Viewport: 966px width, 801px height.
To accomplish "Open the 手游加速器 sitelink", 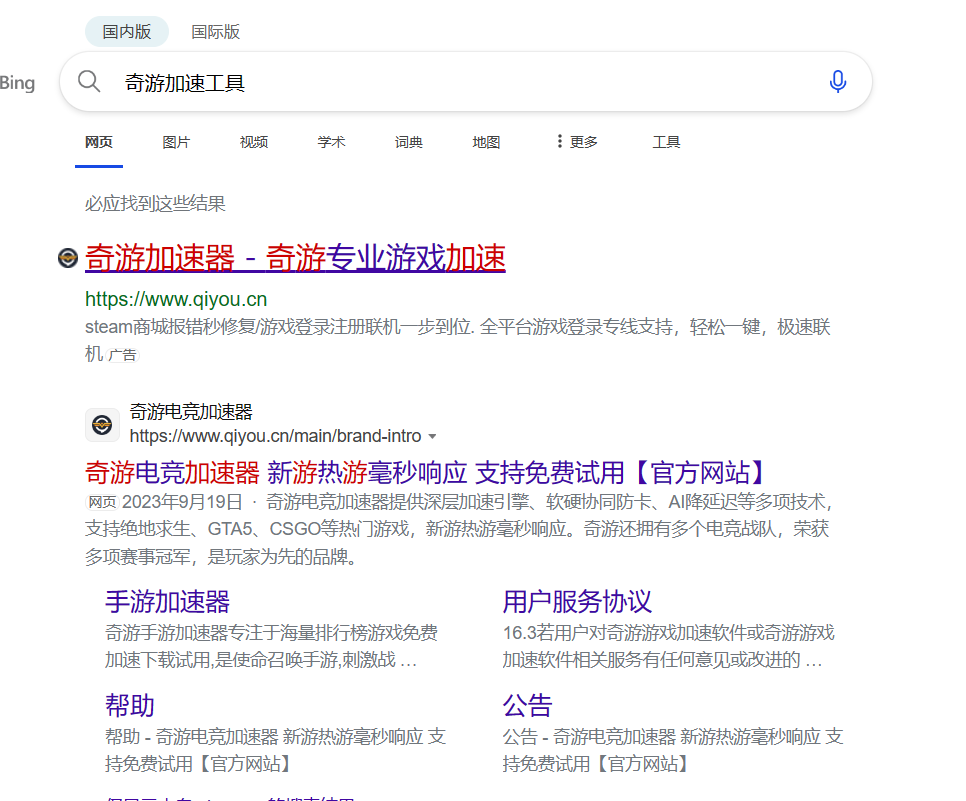I will pyautogui.click(x=168, y=601).
